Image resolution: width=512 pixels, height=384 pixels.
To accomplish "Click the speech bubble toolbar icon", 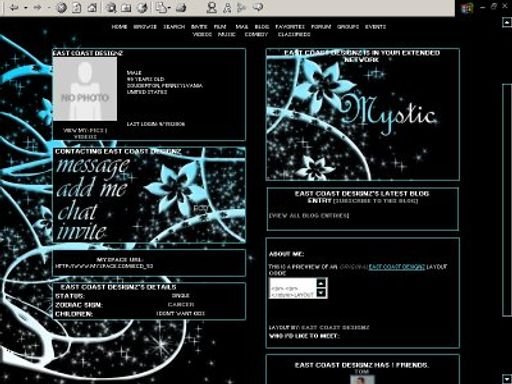I will (258, 7).
